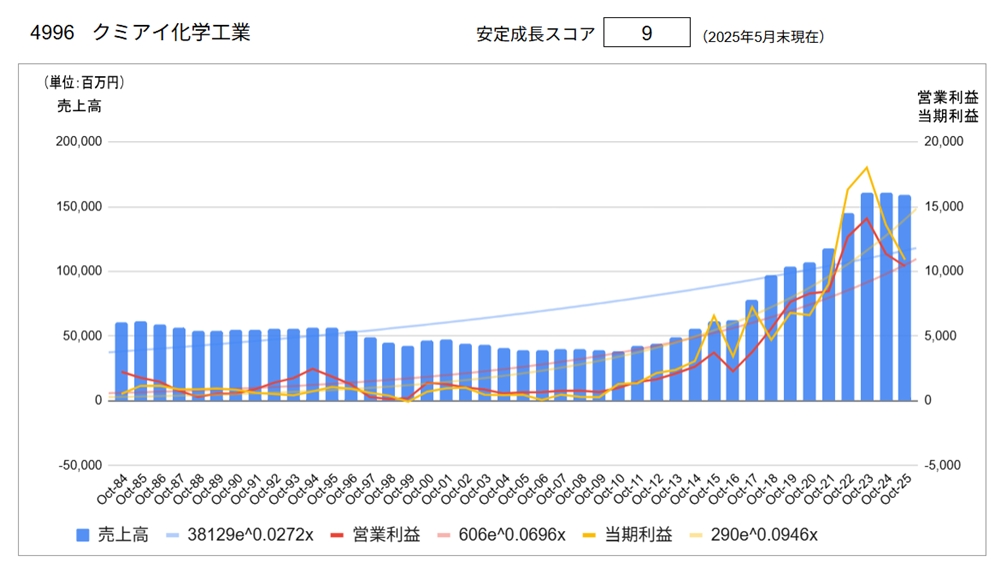Click x-axis label Oct-84
The height and width of the screenshot is (573, 1000).
(112, 489)
